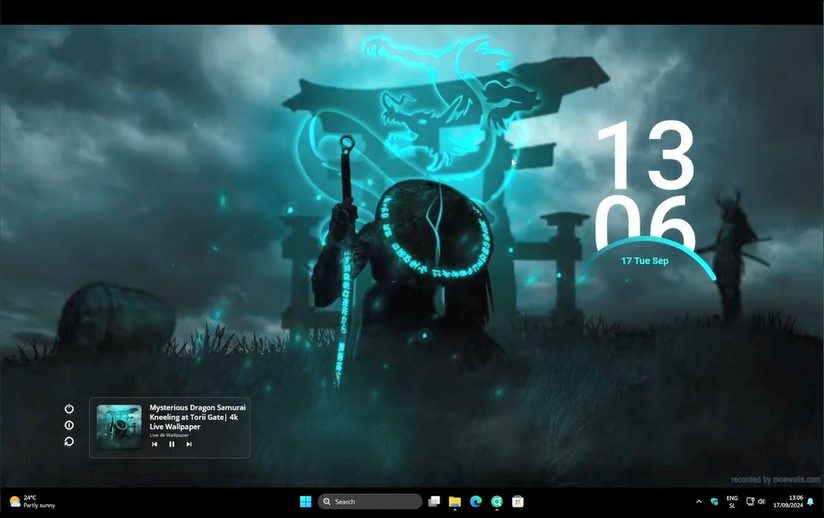This screenshot has height=518, width=824.
Task: Open File Explorer from the taskbar
Action: coord(454,501)
